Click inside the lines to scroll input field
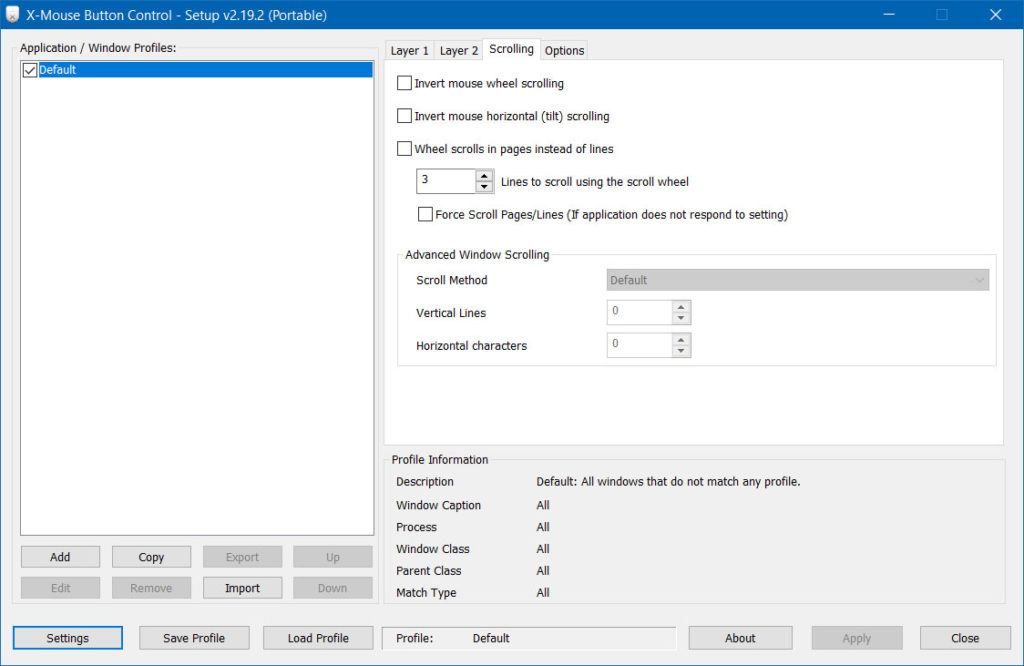 445,181
